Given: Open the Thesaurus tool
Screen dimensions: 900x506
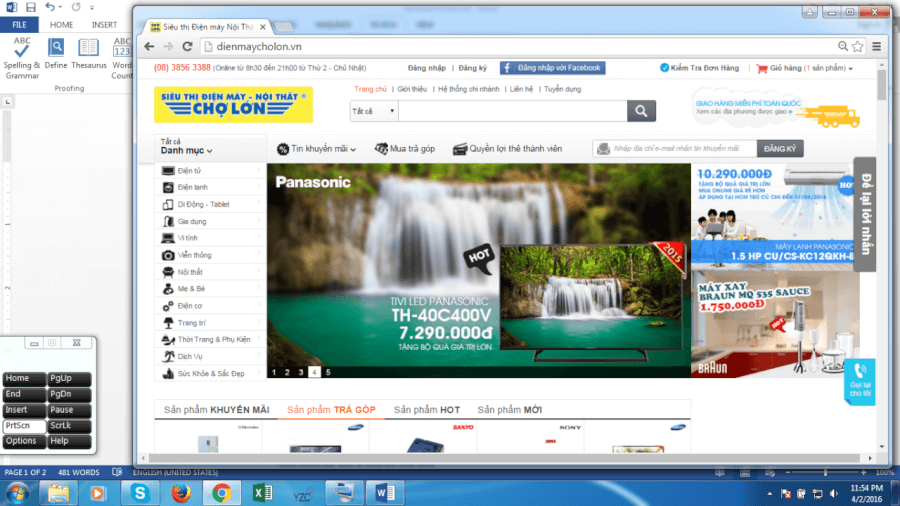Looking at the screenshot, I should (89, 54).
